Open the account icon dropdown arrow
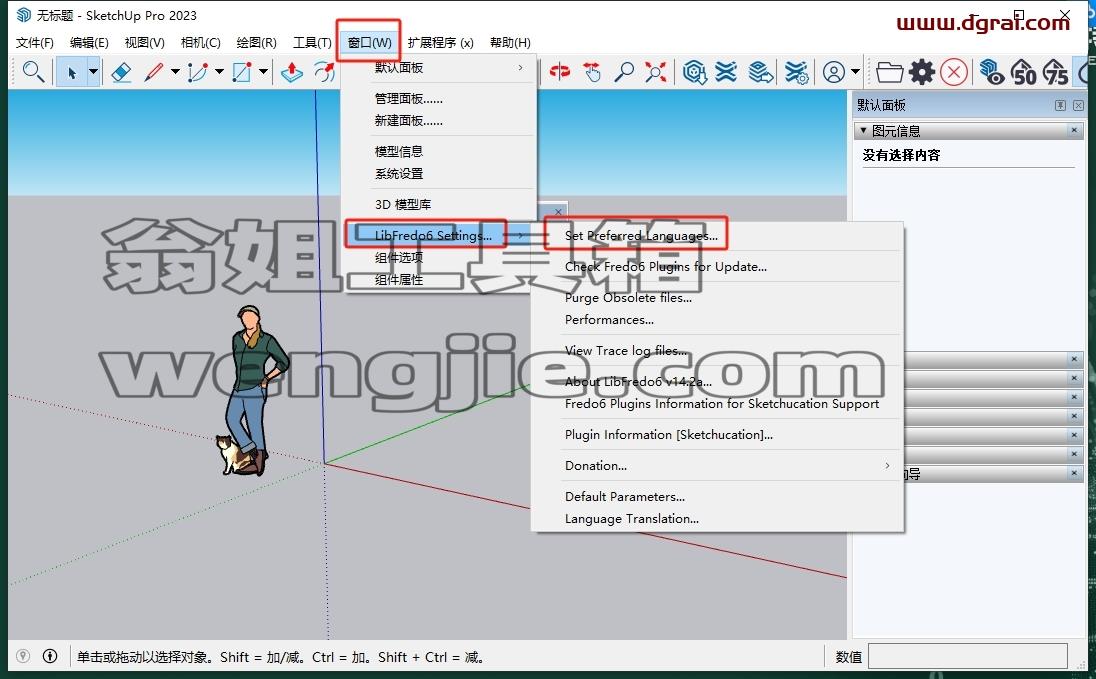Screen dimensions: 1096x679 [855, 72]
